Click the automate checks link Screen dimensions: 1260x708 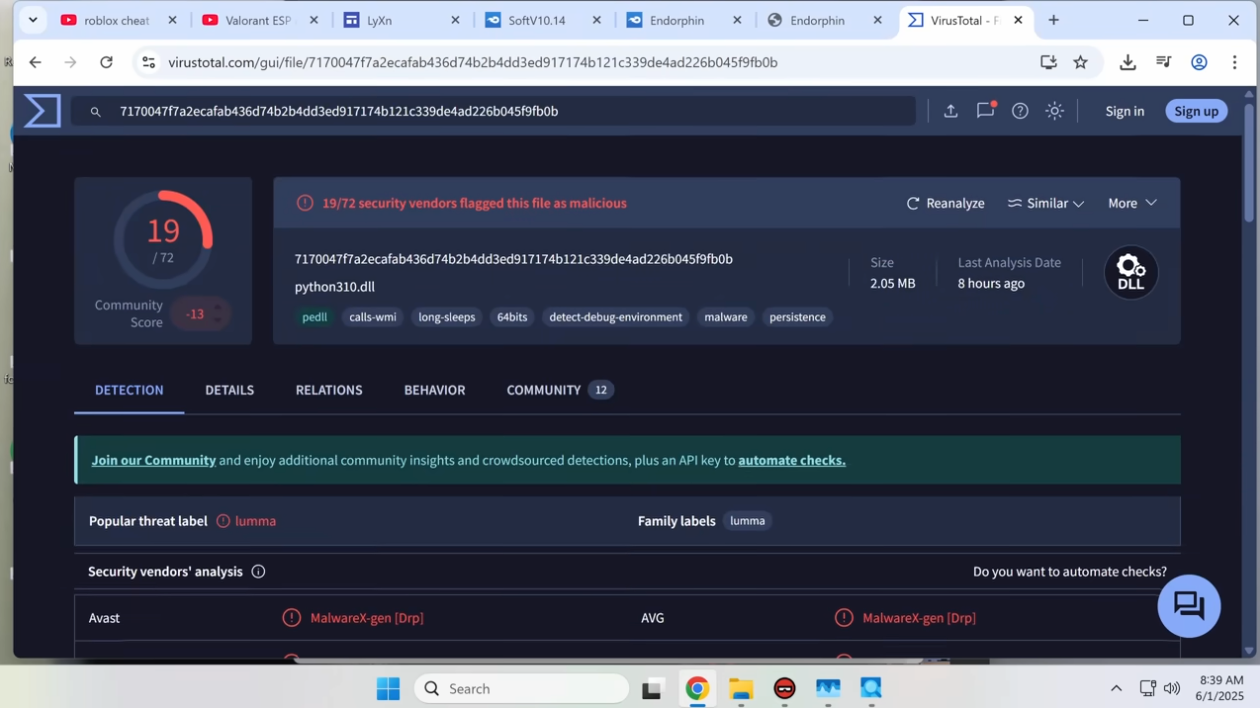(x=792, y=460)
